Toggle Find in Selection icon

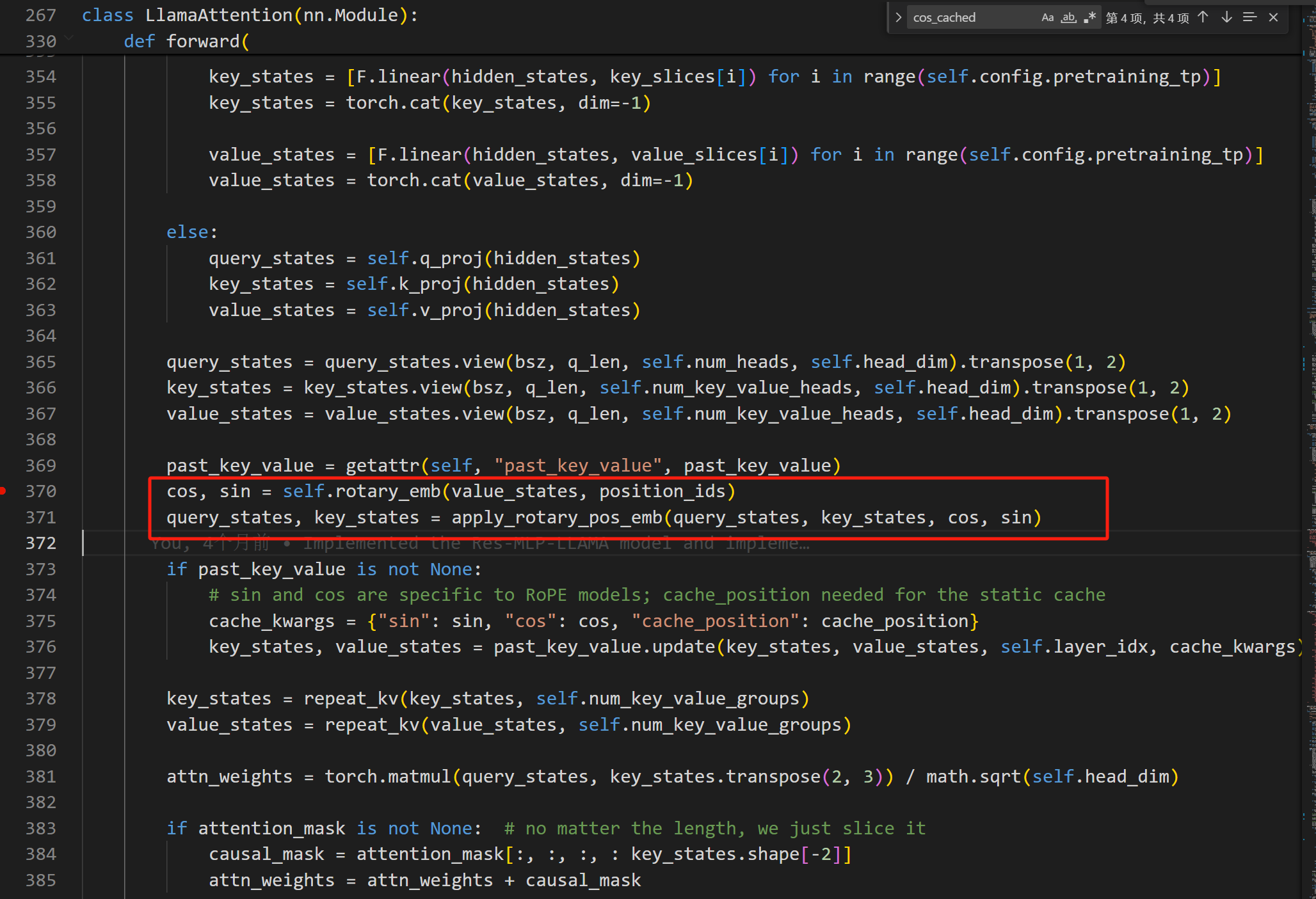(x=1249, y=18)
